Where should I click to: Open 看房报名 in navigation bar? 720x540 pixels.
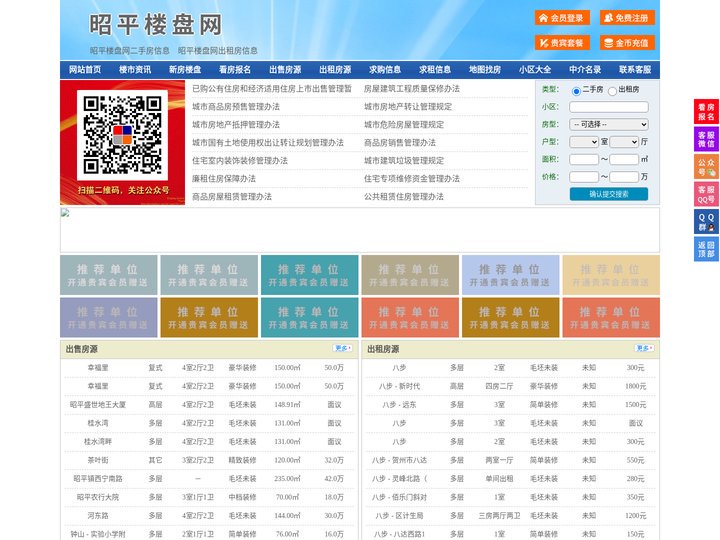click(x=235, y=70)
